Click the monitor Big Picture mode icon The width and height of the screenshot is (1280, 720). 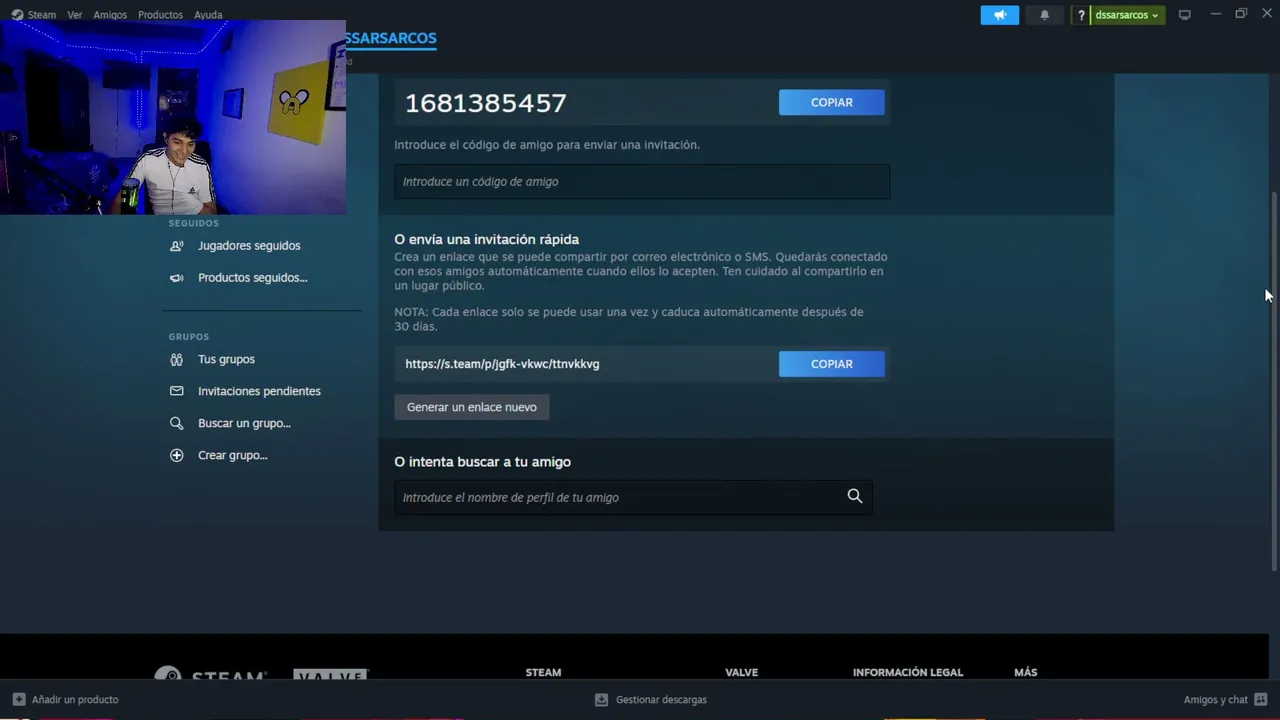point(1185,15)
